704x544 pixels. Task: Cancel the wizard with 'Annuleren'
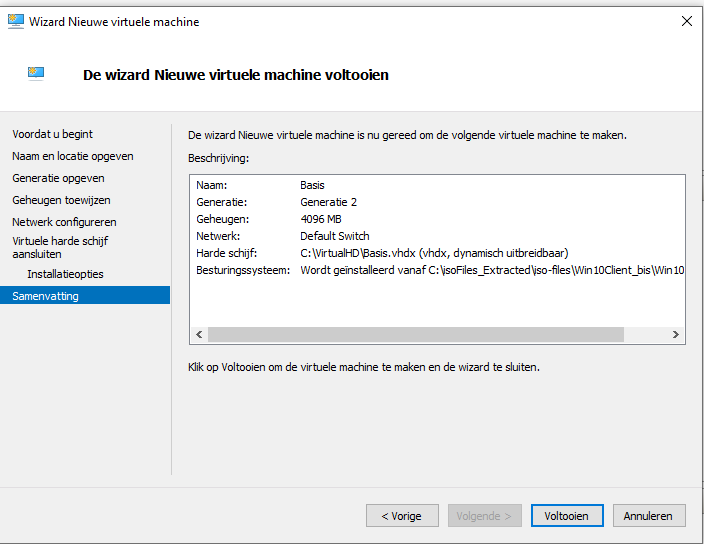[649, 516]
